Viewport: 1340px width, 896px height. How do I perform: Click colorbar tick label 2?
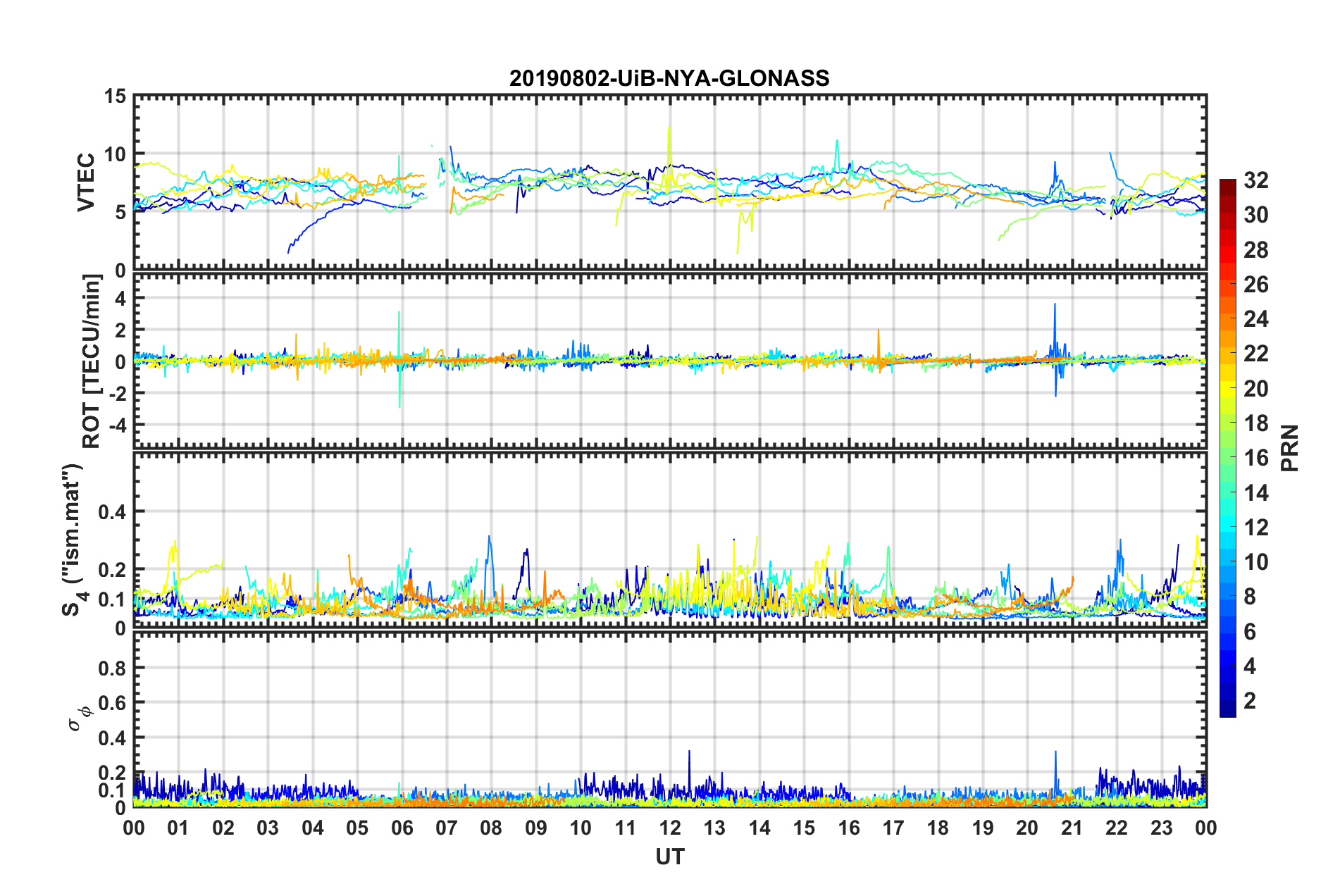click(1250, 701)
